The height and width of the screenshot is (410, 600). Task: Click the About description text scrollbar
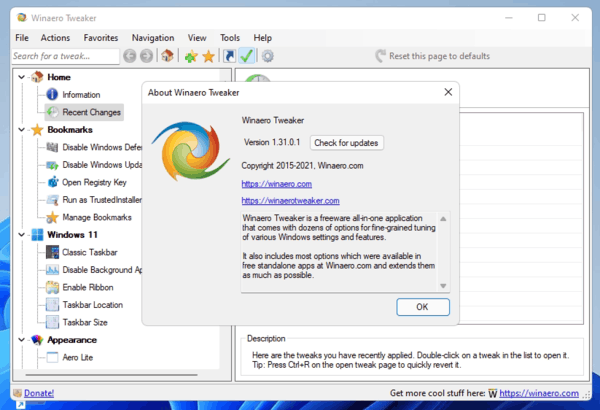tap(443, 250)
